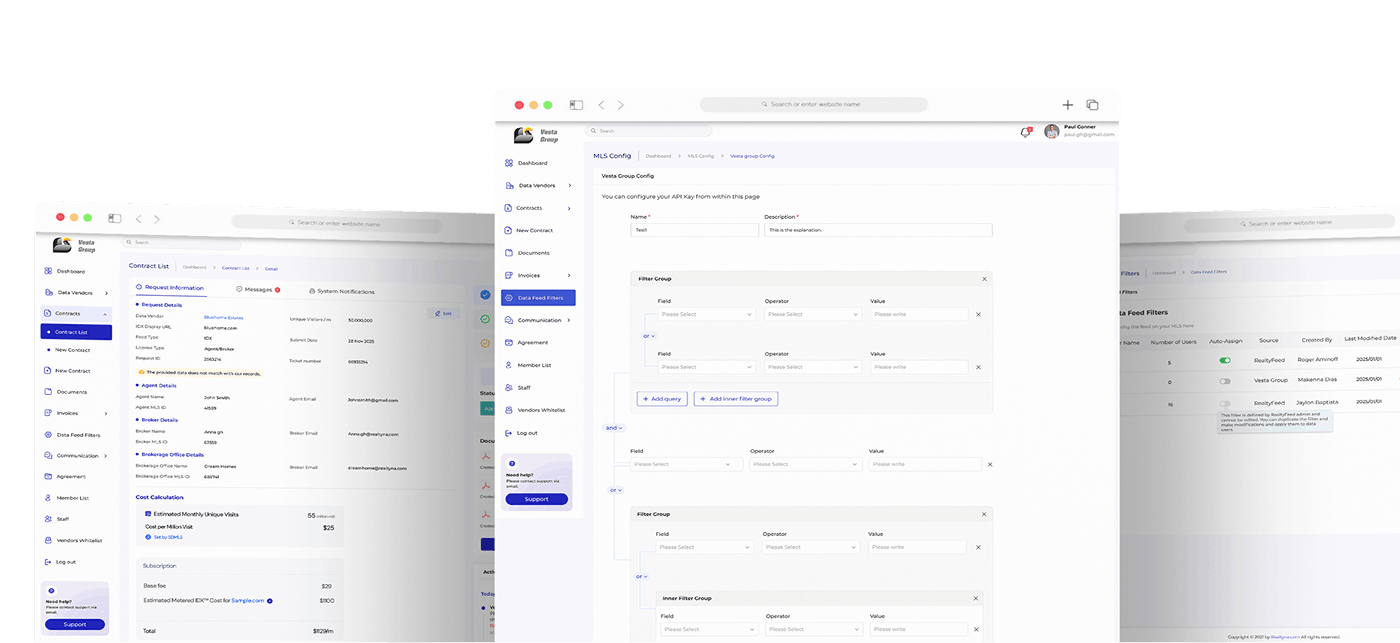Image resolution: width=1400 pixels, height=643 pixels.
Task: Close the Inner Filter Group panel
Action: 976,598
